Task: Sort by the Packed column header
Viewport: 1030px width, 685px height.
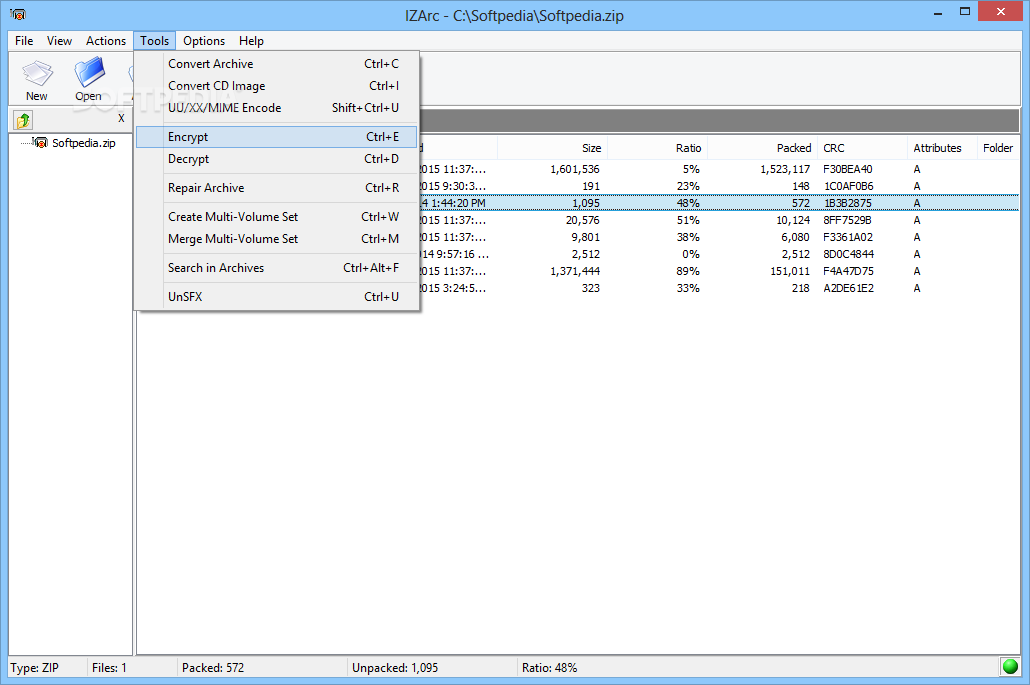Action: coord(763,148)
